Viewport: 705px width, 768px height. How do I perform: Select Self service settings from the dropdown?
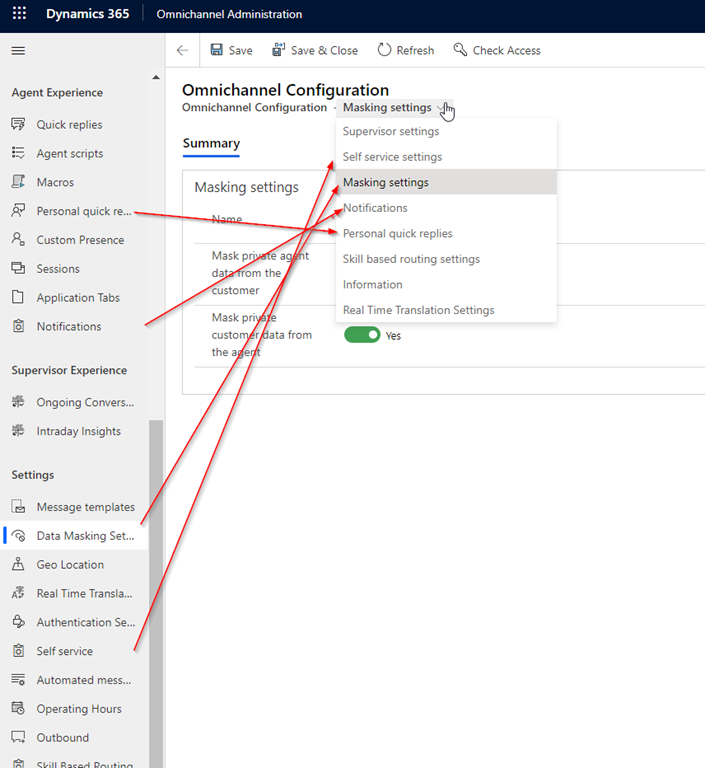pyautogui.click(x=446, y=157)
